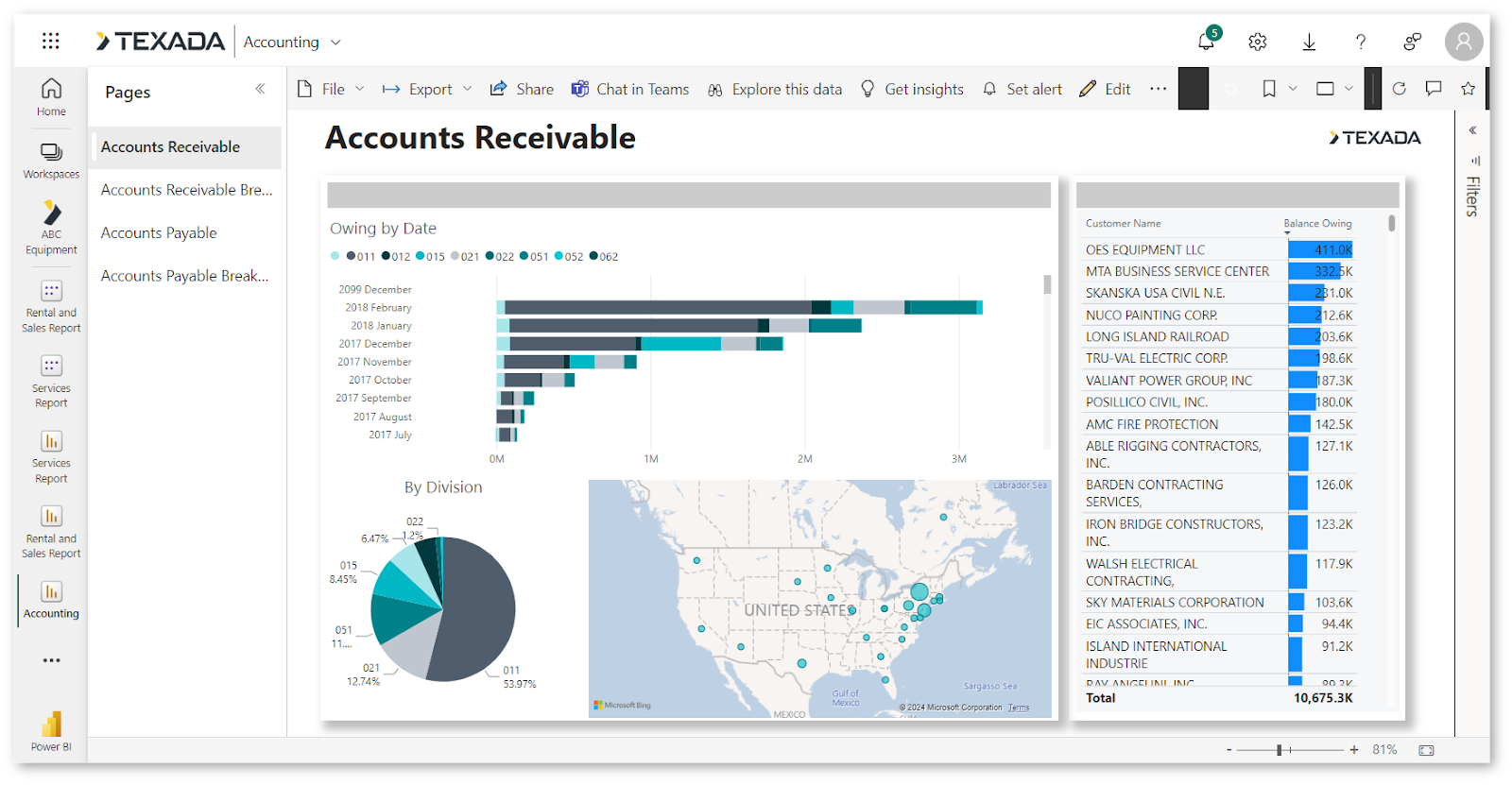The height and width of the screenshot is (785, 1512).
Task: Click Explore this data
Action: [774, 89]
